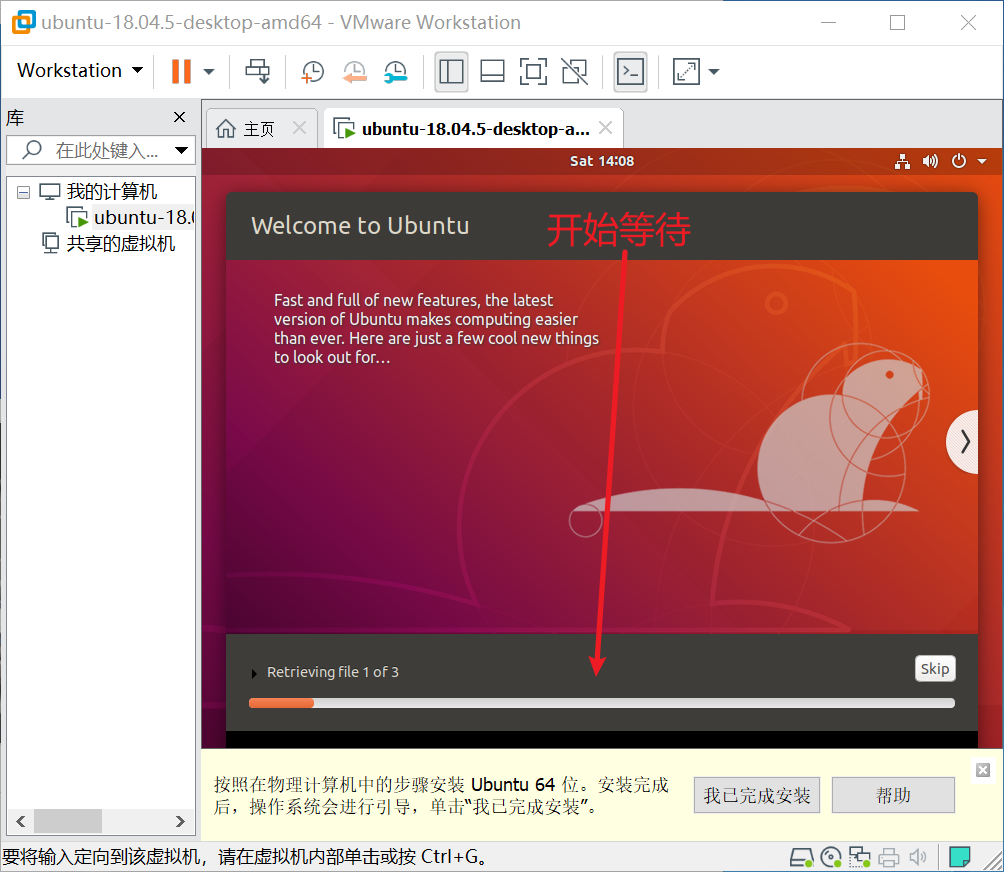Click the VMware logo in title bar
The image size is (1004, 872).
pos(24,22)
